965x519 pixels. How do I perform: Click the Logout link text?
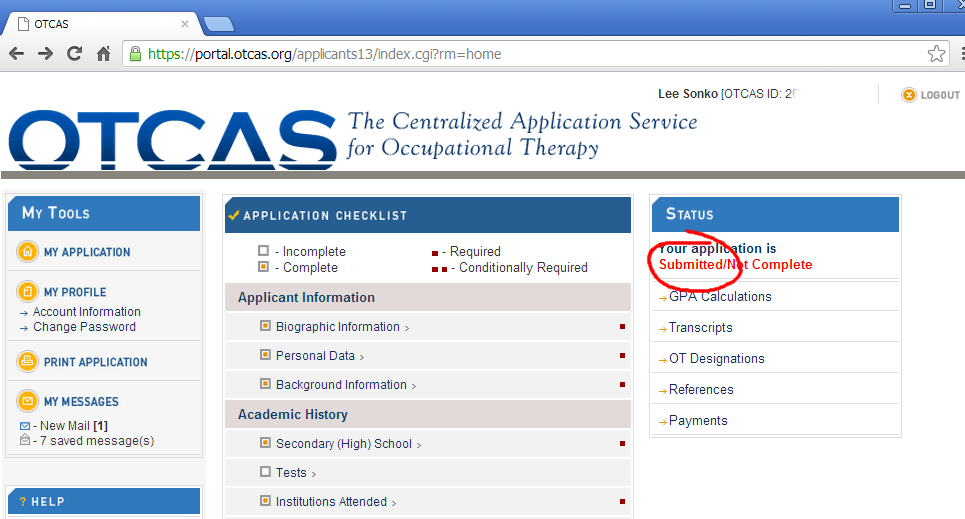940,95
